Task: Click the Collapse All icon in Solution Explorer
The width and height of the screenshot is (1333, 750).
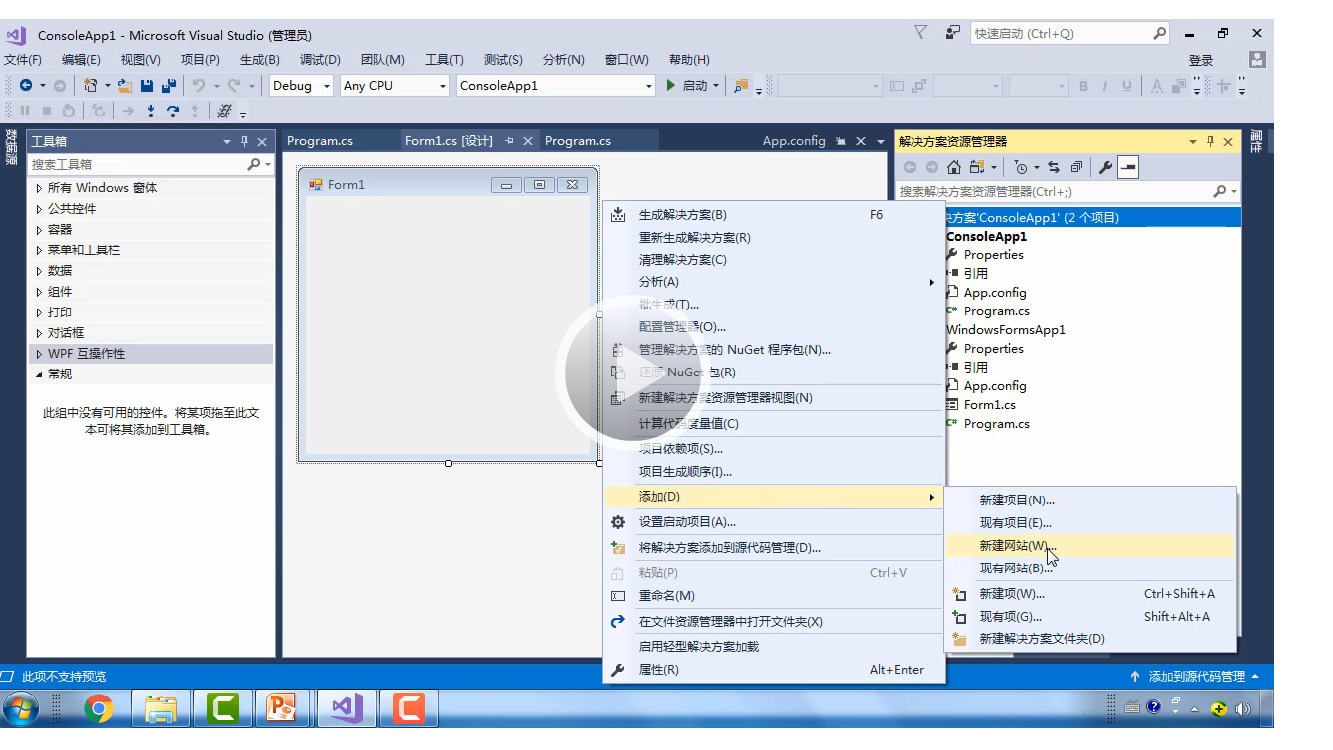Action: [1076, 167]
